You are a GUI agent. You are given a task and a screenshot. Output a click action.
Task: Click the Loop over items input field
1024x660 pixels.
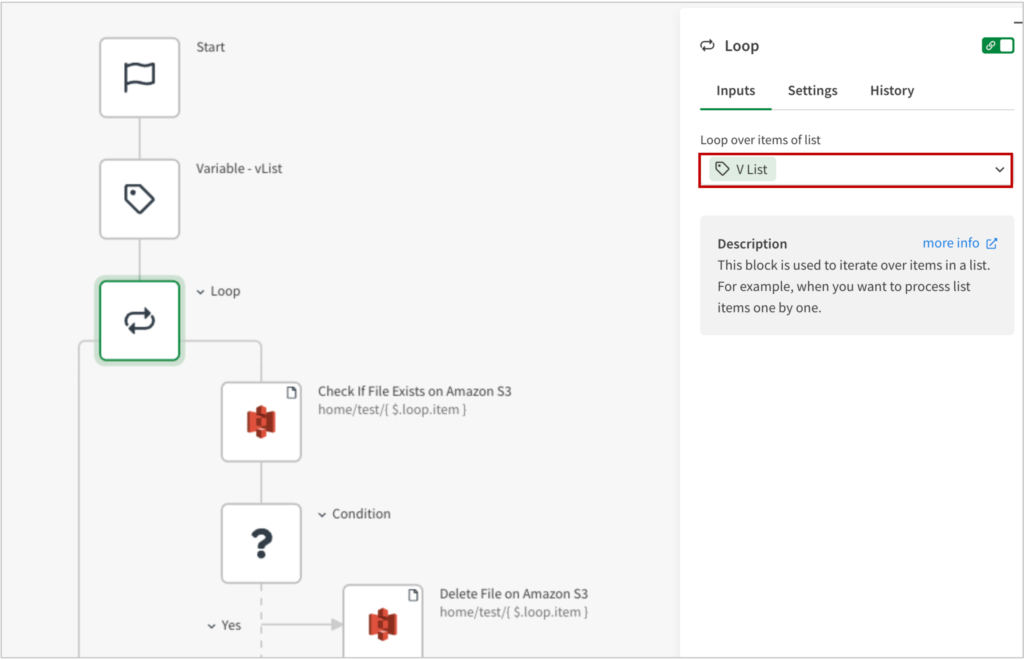click(x=880, y=170)
